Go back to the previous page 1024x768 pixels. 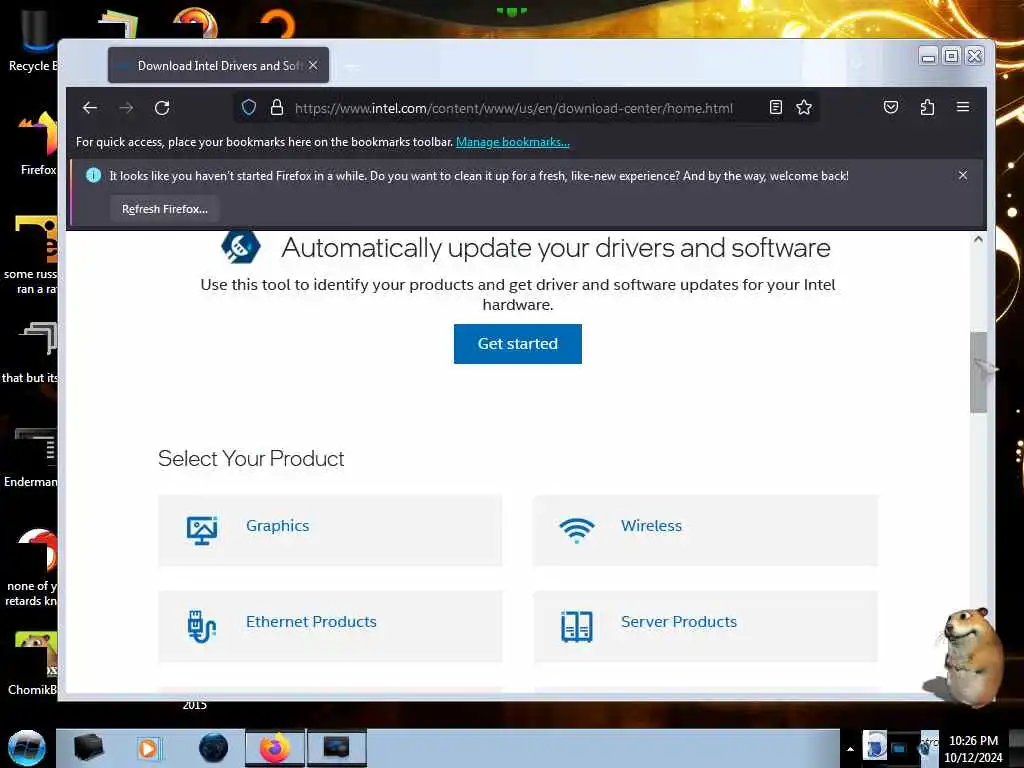coord(90,108)
